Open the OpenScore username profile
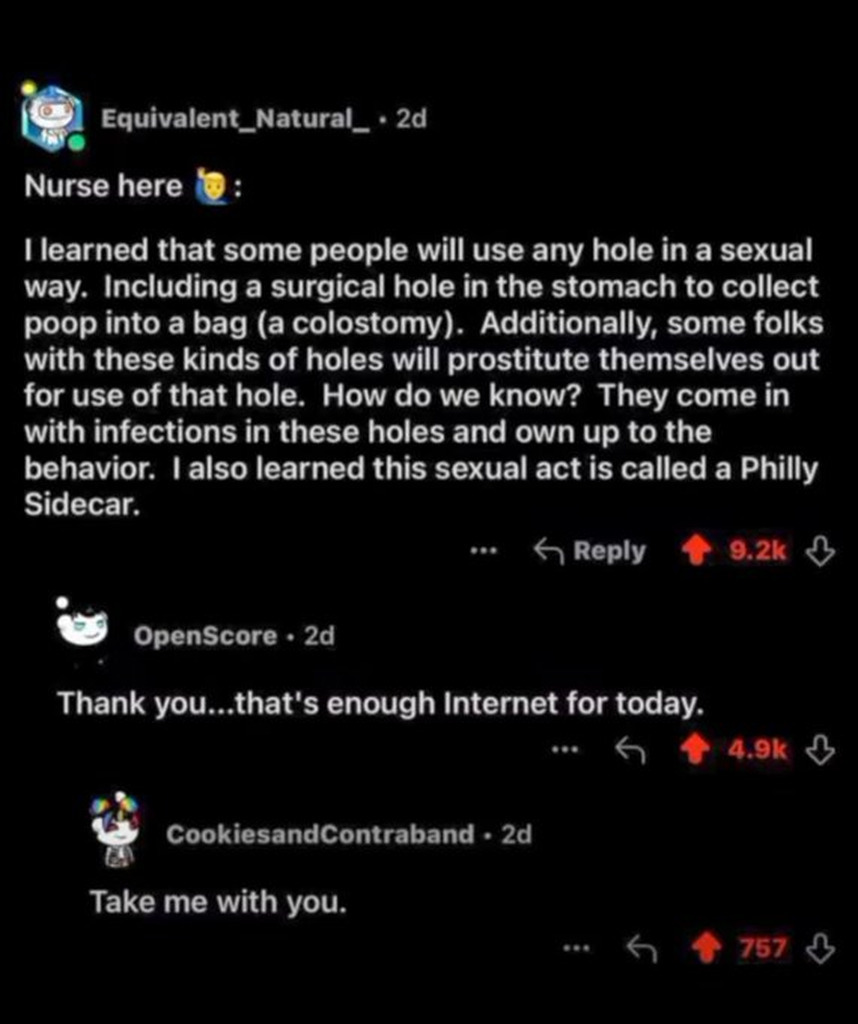The image size is (858, 1024). [205, 635]
